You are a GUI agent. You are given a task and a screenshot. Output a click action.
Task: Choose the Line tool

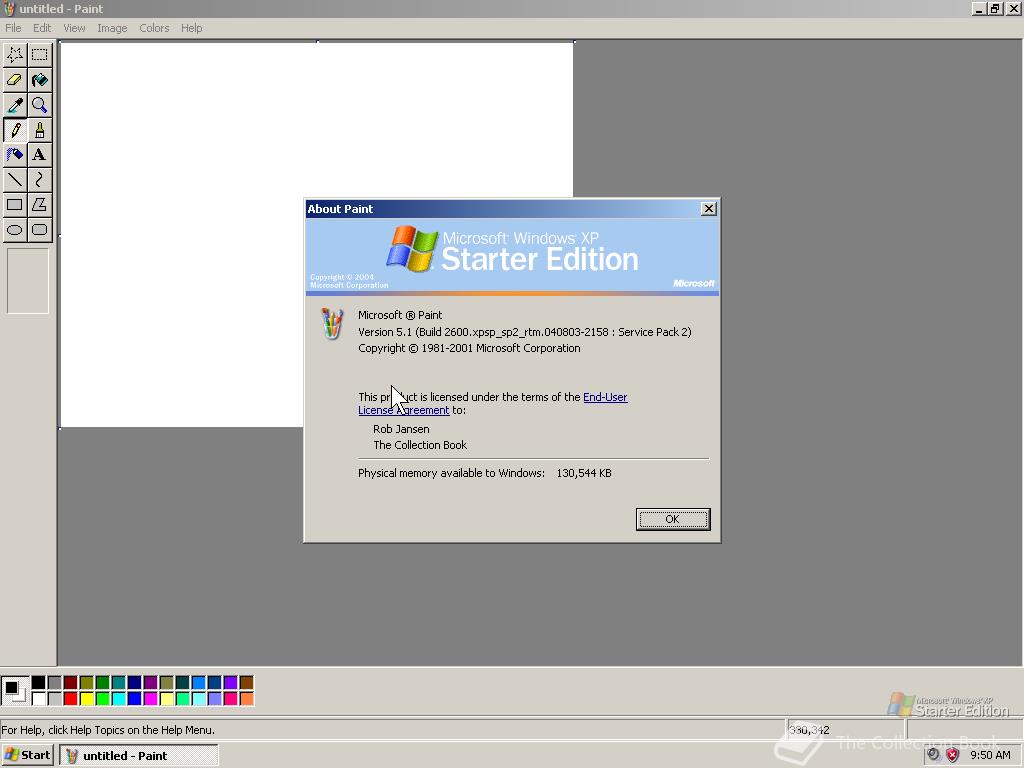(x=15, y=180)
